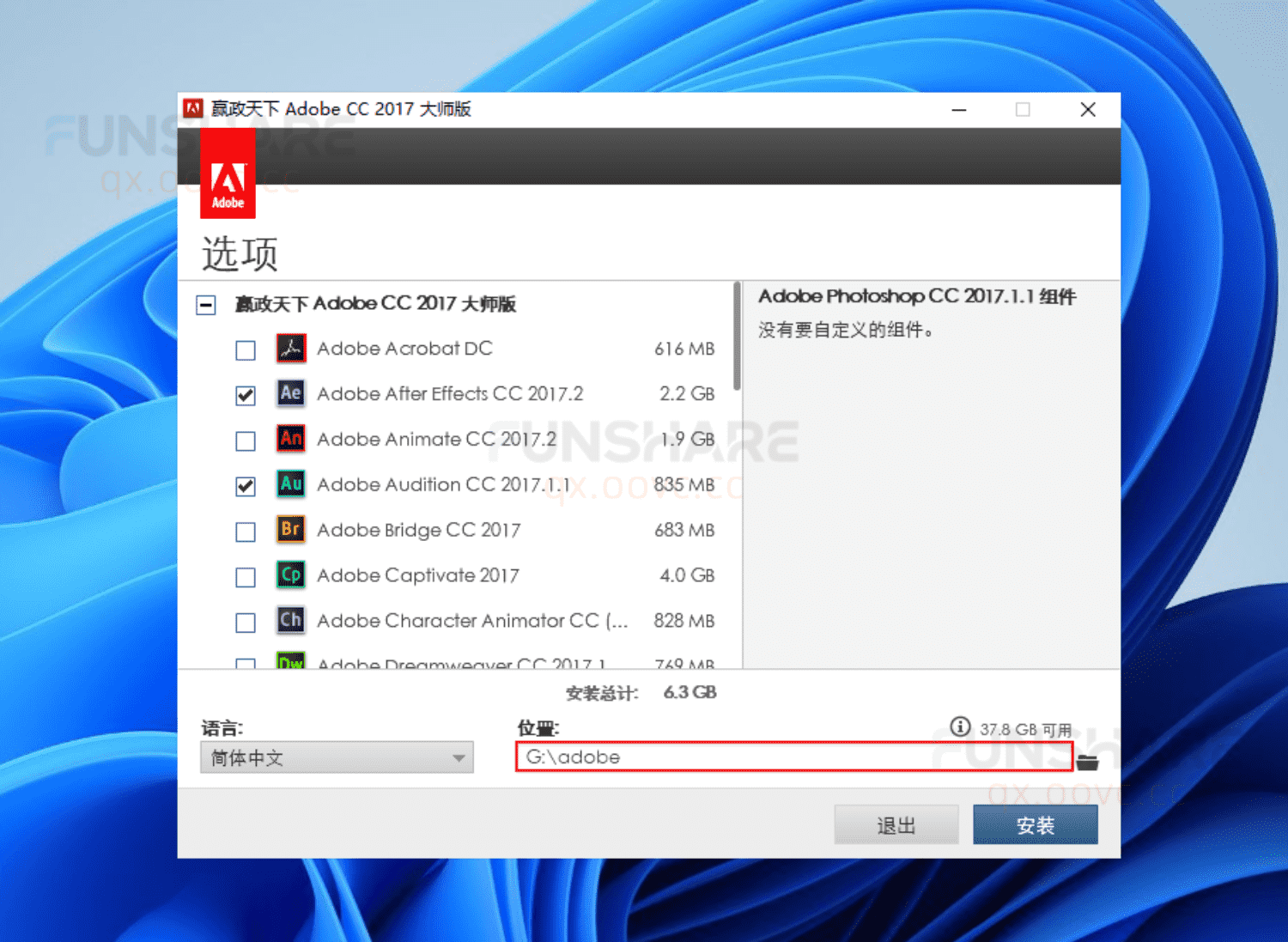
Task: Select the Adobe Bridge CC 2017 label
Action: [418, 530]
